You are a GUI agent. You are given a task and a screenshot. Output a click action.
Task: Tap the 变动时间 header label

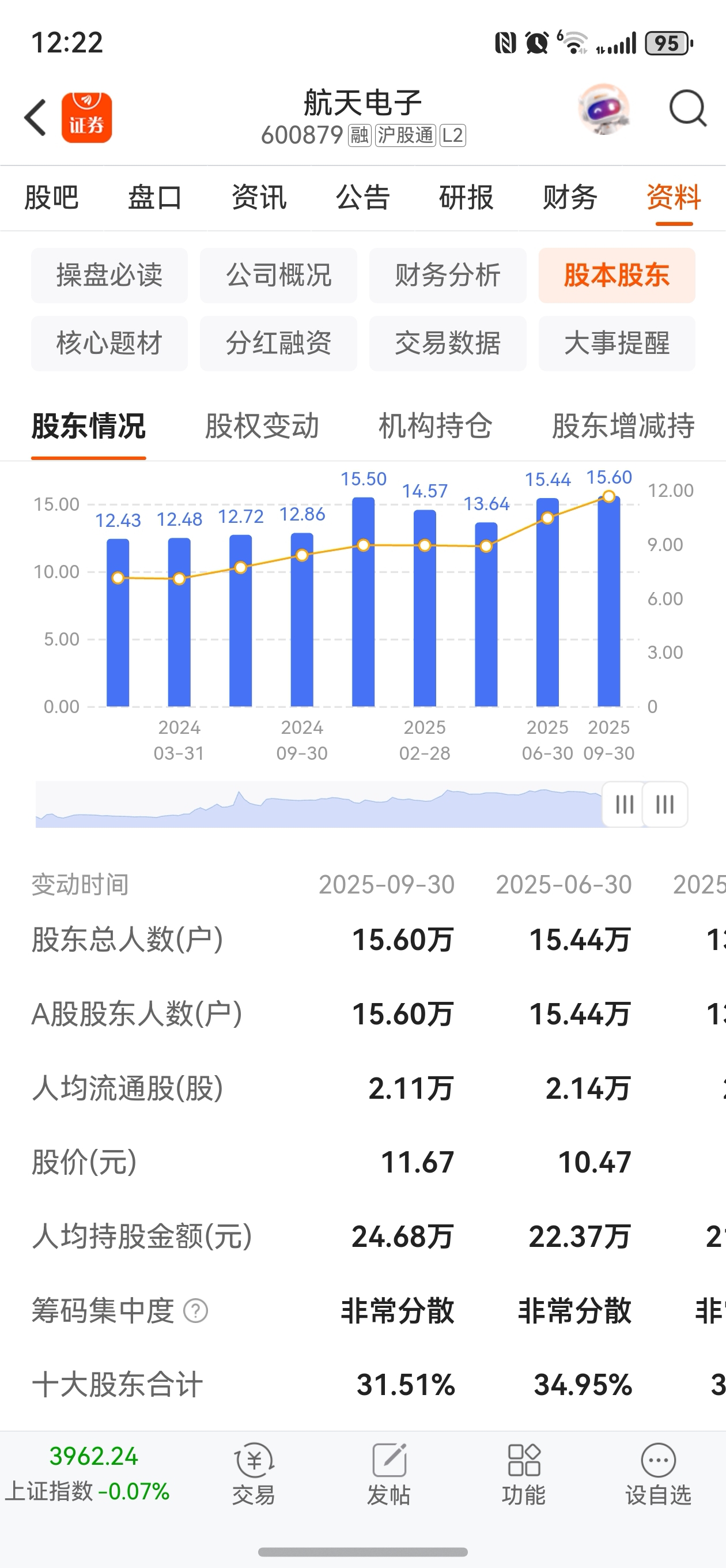[x=80, y=884]
